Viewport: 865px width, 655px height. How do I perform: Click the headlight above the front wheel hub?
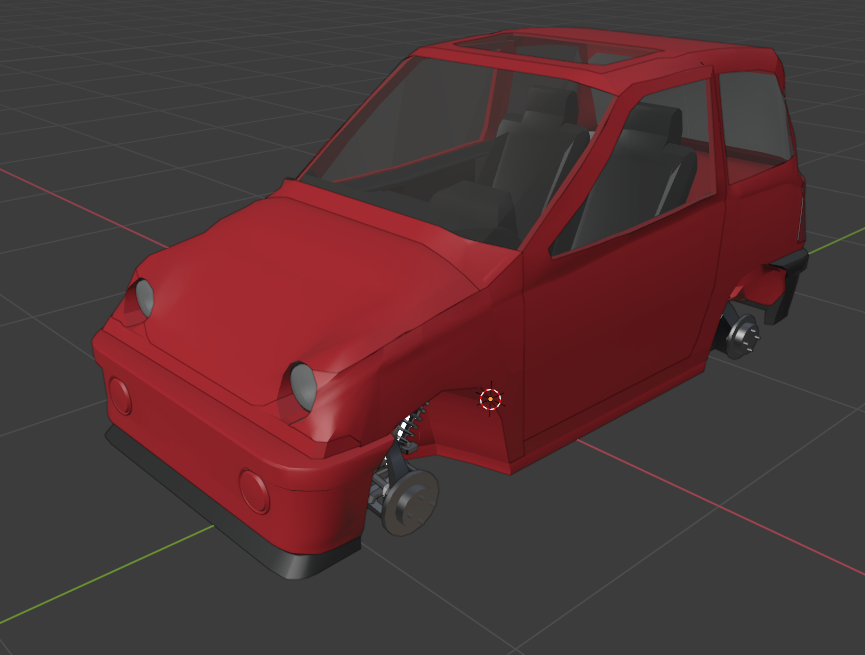[x=303, y=386]
